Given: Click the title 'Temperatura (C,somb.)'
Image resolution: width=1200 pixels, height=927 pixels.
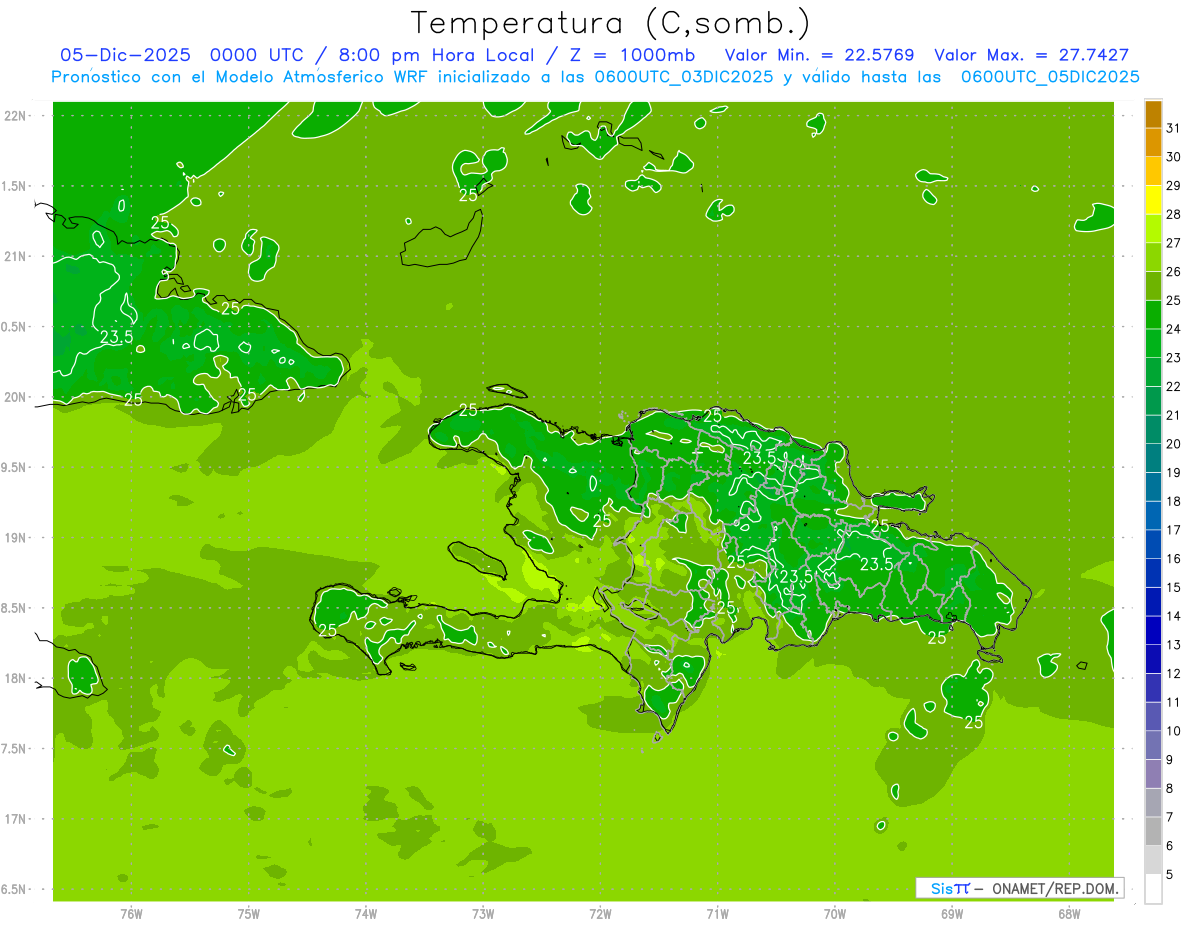Looking at the screenshot, I should pyautogui.click(x=611, y=23).
